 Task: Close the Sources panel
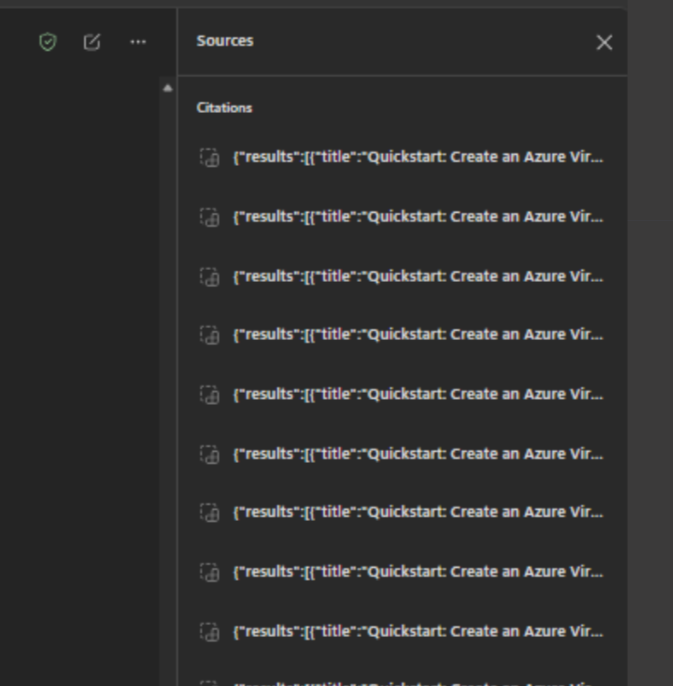[x=604, y=42]
